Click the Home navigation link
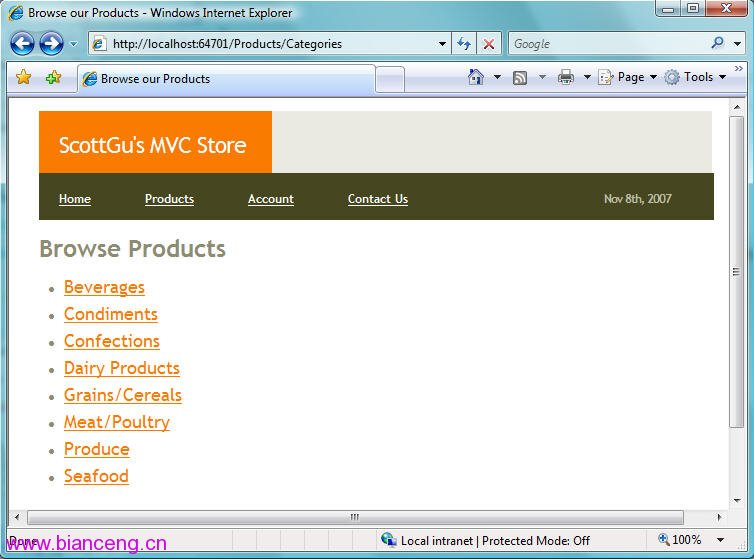Viewport: 754px width, 559px height. 75,199
